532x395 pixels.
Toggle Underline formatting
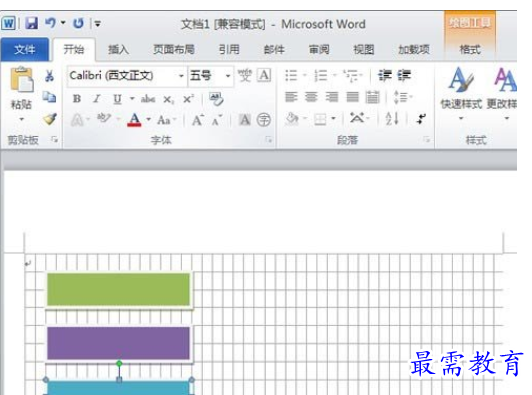click(117, 99)
